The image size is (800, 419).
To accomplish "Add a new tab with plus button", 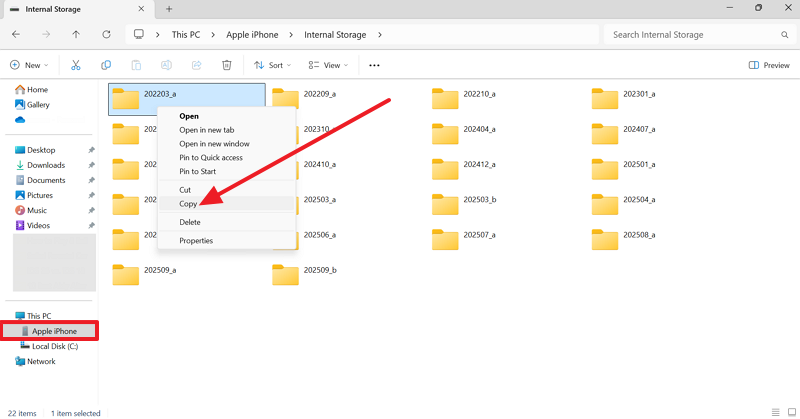I will (x=169, y=8).
